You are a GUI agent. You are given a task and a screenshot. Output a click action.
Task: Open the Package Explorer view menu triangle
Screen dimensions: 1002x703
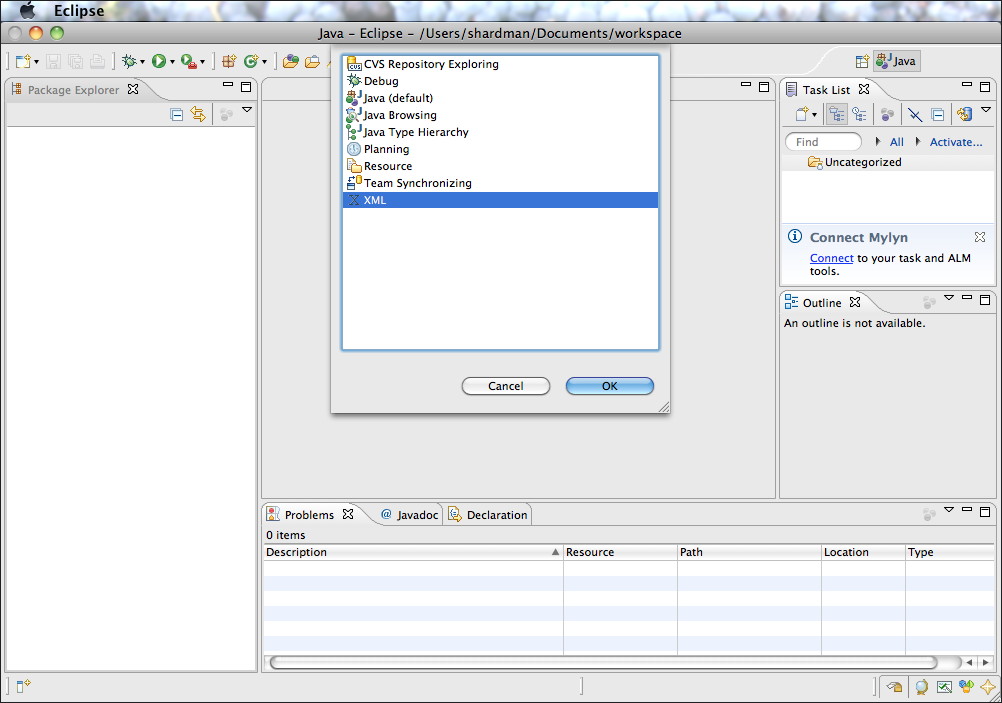click(247, 110)
